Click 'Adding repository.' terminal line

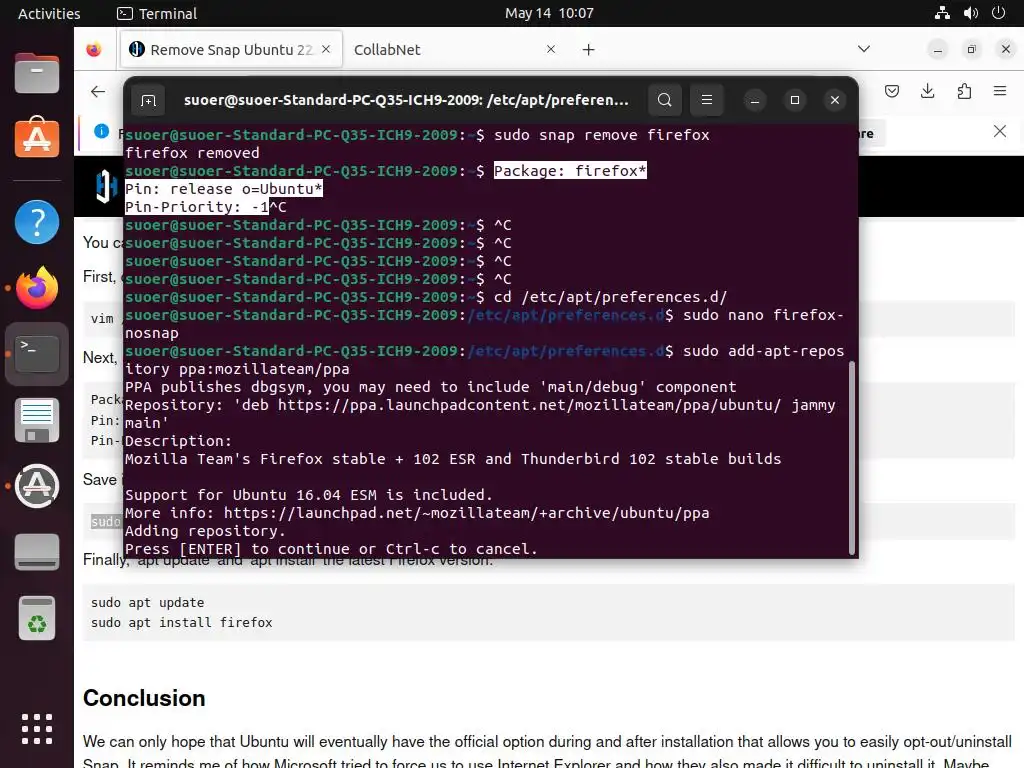(205, 531)
